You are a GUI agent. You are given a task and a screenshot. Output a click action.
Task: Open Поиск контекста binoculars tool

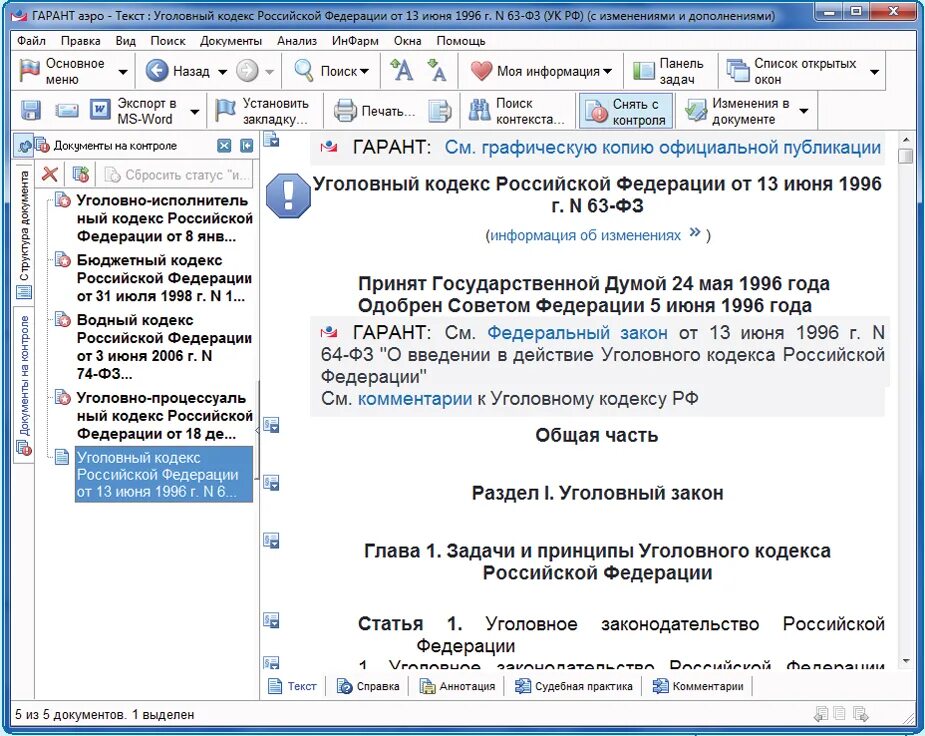(x=517, y=111)
